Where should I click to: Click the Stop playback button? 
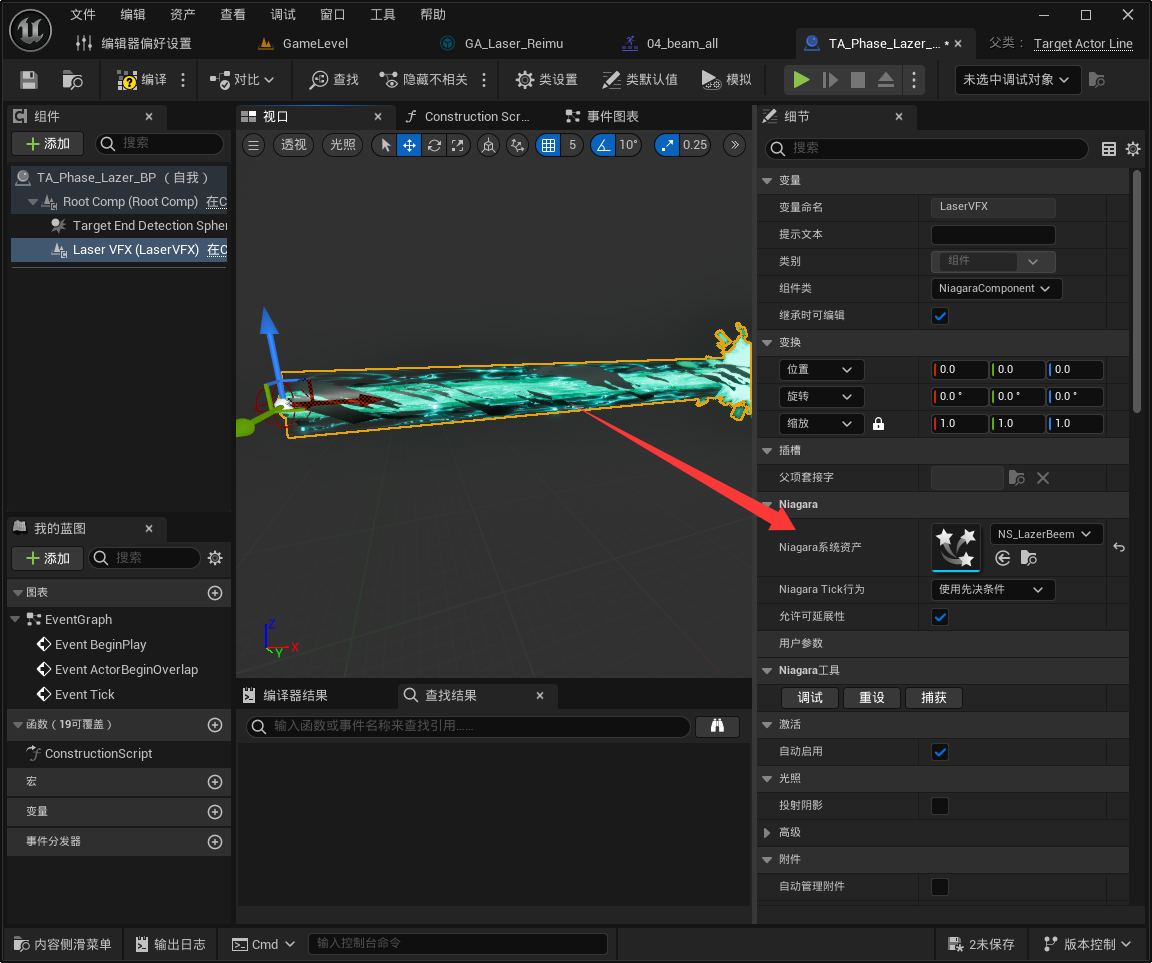tap(857, 79)
